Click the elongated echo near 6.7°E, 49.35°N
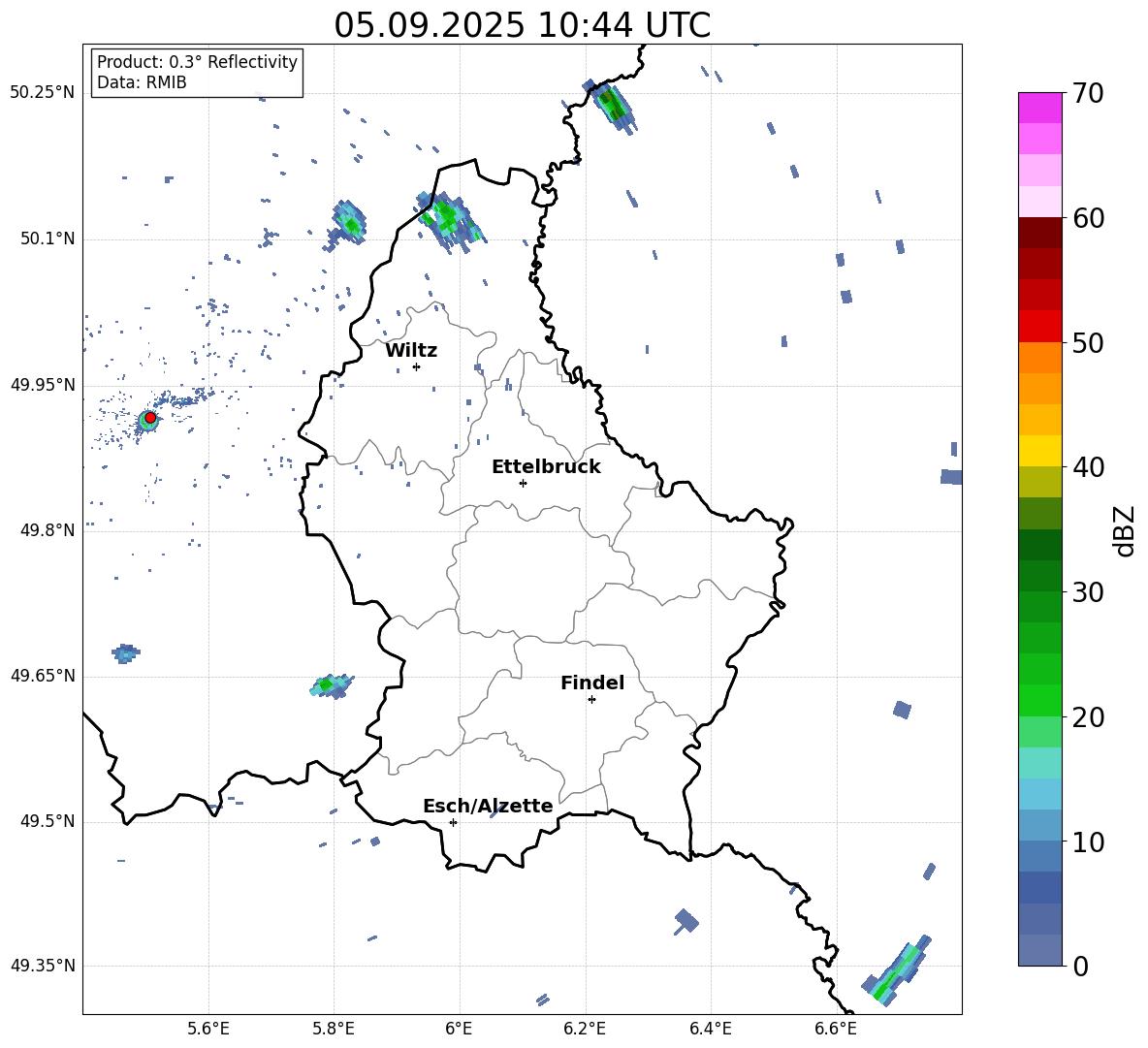This screenshot has width=1148, height=1048. pyautogui.click(x=897, y=970)
